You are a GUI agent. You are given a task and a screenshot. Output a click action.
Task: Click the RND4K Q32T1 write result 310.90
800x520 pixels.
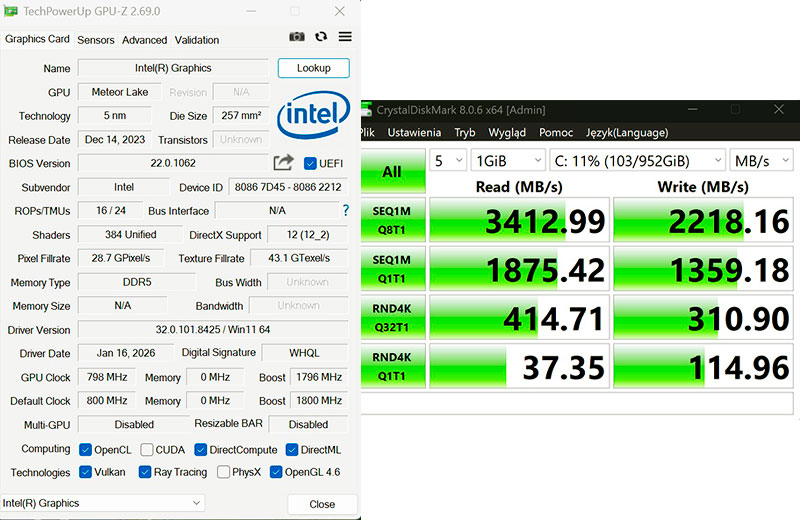704,317
